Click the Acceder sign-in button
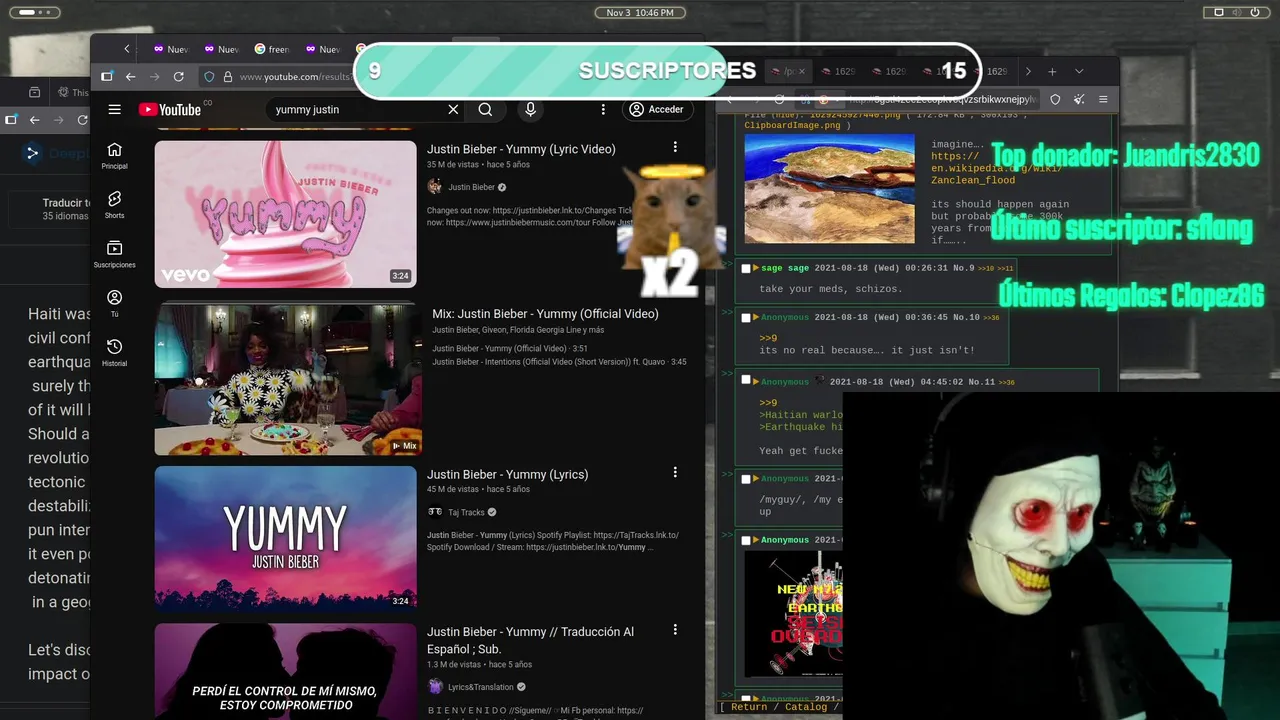Screen dimensions: 1280x720 click(x=656, y=110)
